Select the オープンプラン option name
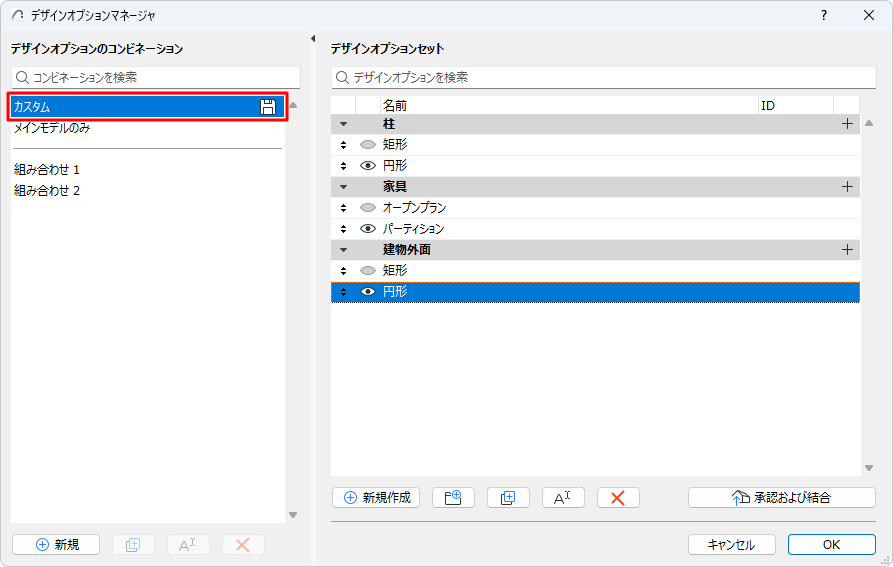This screenshot has height=567, width=893. [x=414, y=208]
